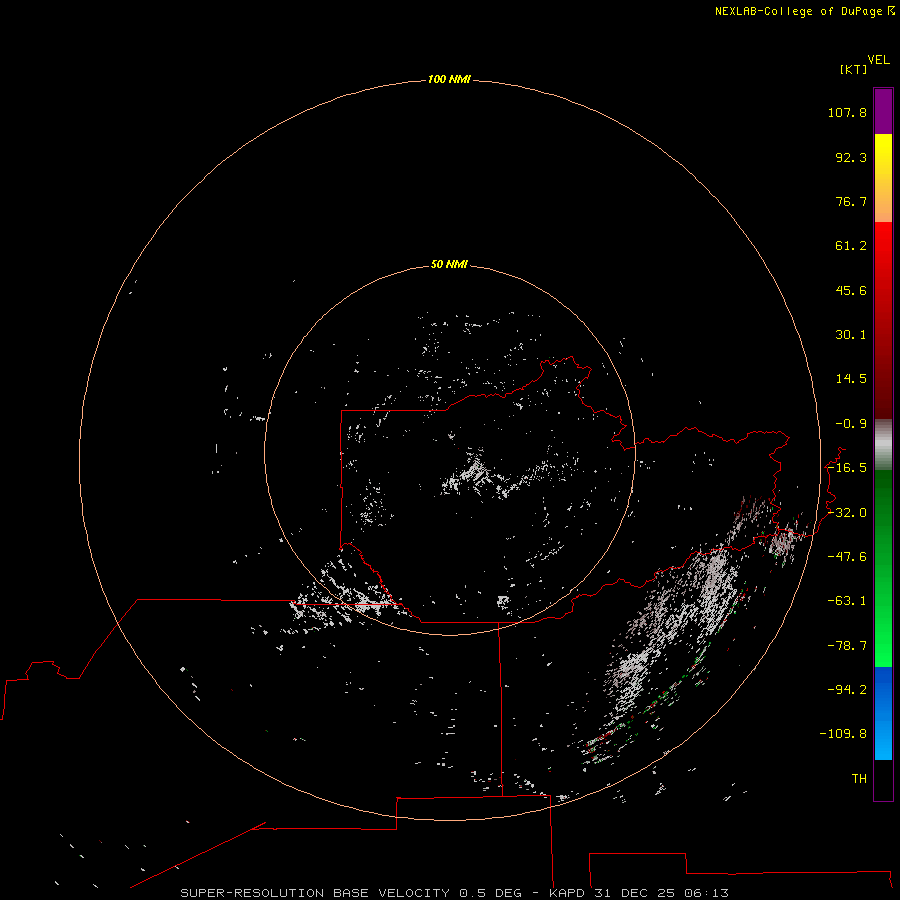Click the -63.1 legend value
Viewport: 900px width, 900px height.
847,601
